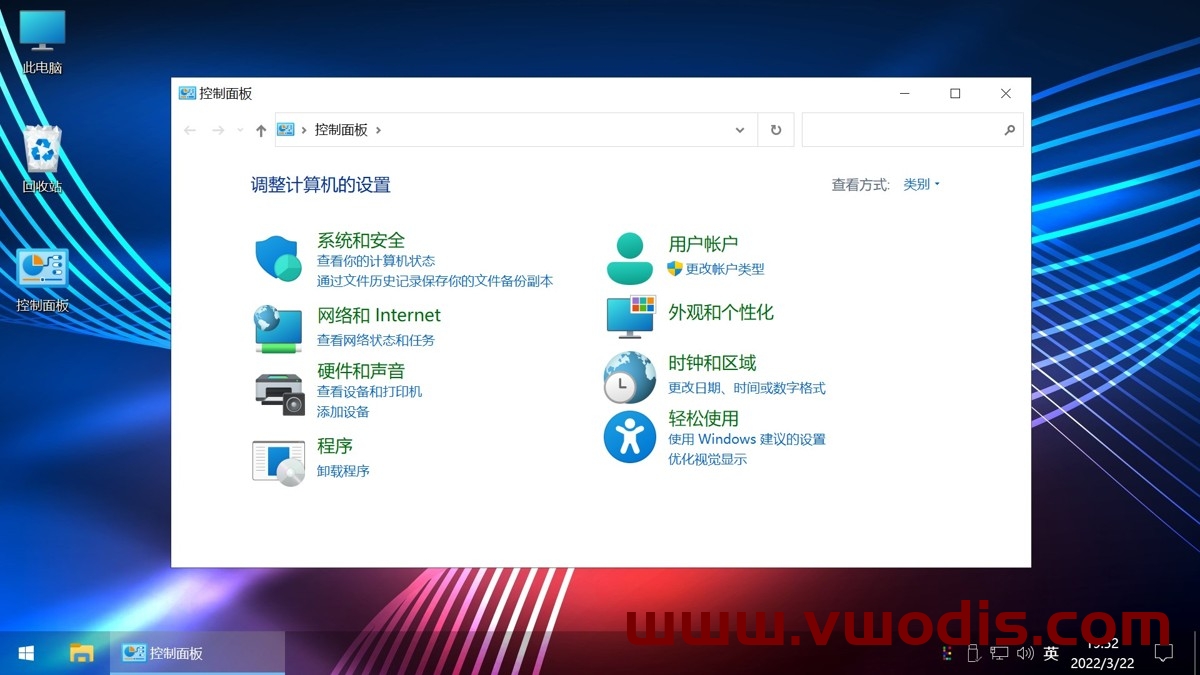This screenshot has height=675, width=1200.
Task: Open User Accounts person icon
Action: pyautogui.click(x=629, y=253)
